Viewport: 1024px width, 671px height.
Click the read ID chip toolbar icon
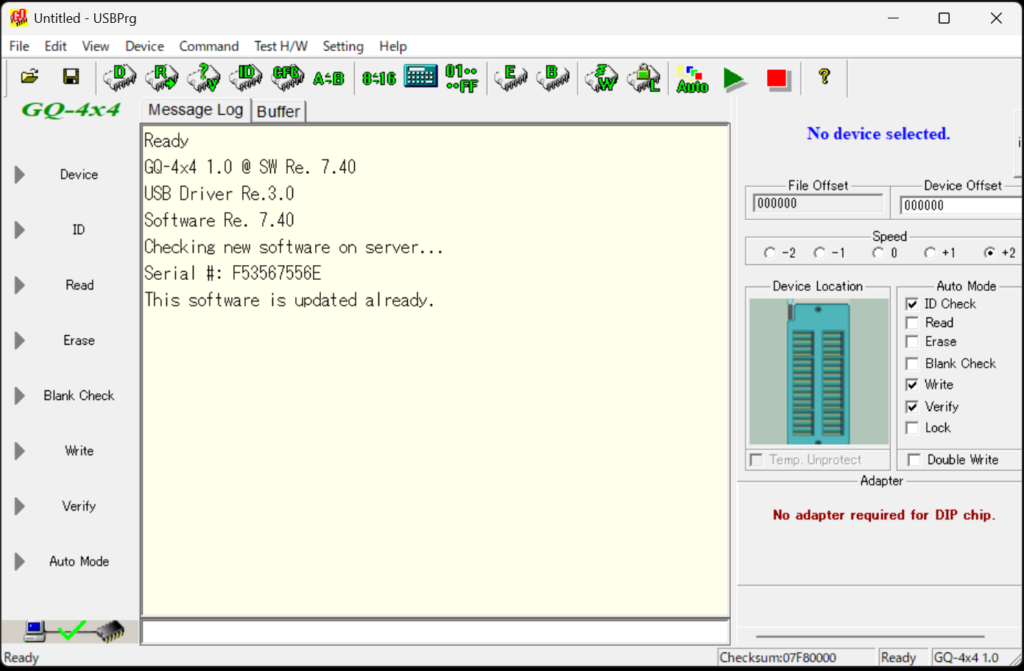tap(245, 77)
